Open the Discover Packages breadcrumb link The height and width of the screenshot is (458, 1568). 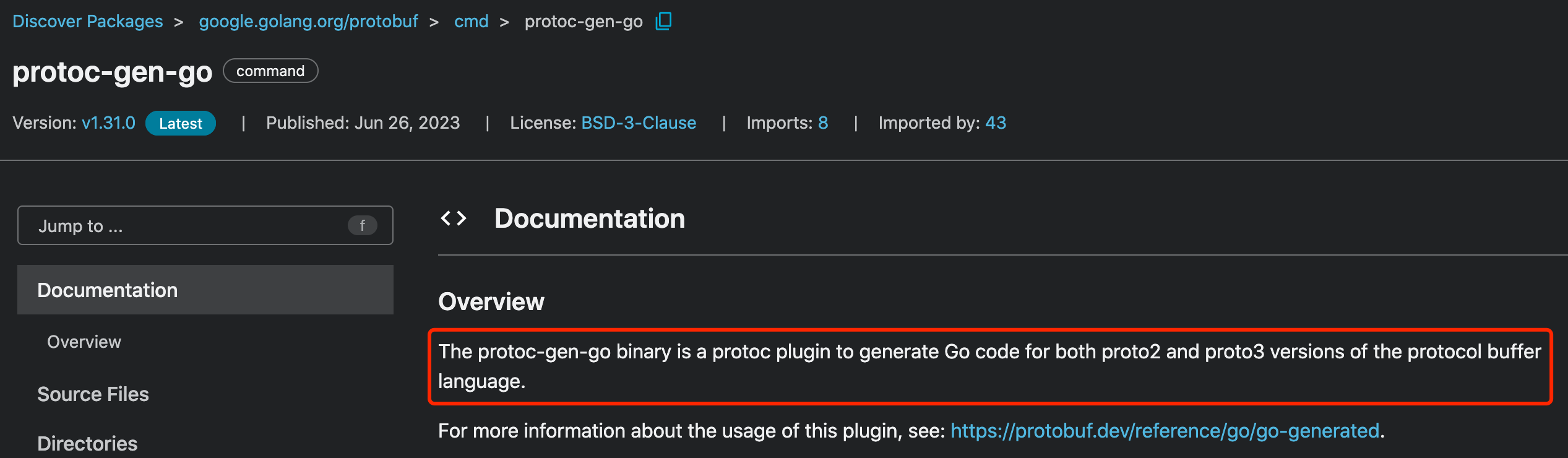click(x=88, y=22)
